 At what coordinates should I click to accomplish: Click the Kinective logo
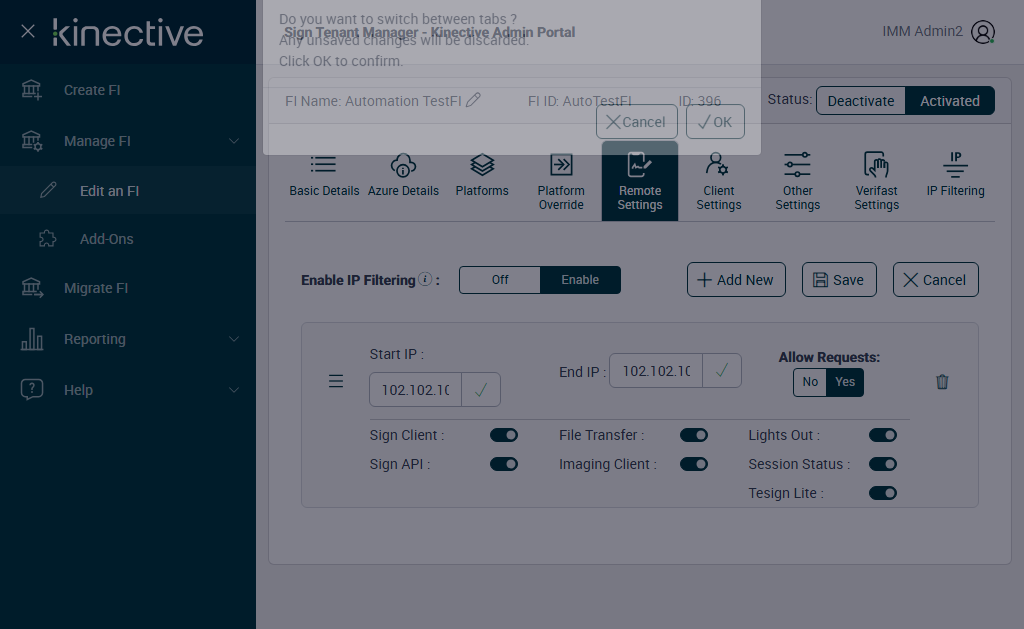pyautogui.click(x=128, y=32)
